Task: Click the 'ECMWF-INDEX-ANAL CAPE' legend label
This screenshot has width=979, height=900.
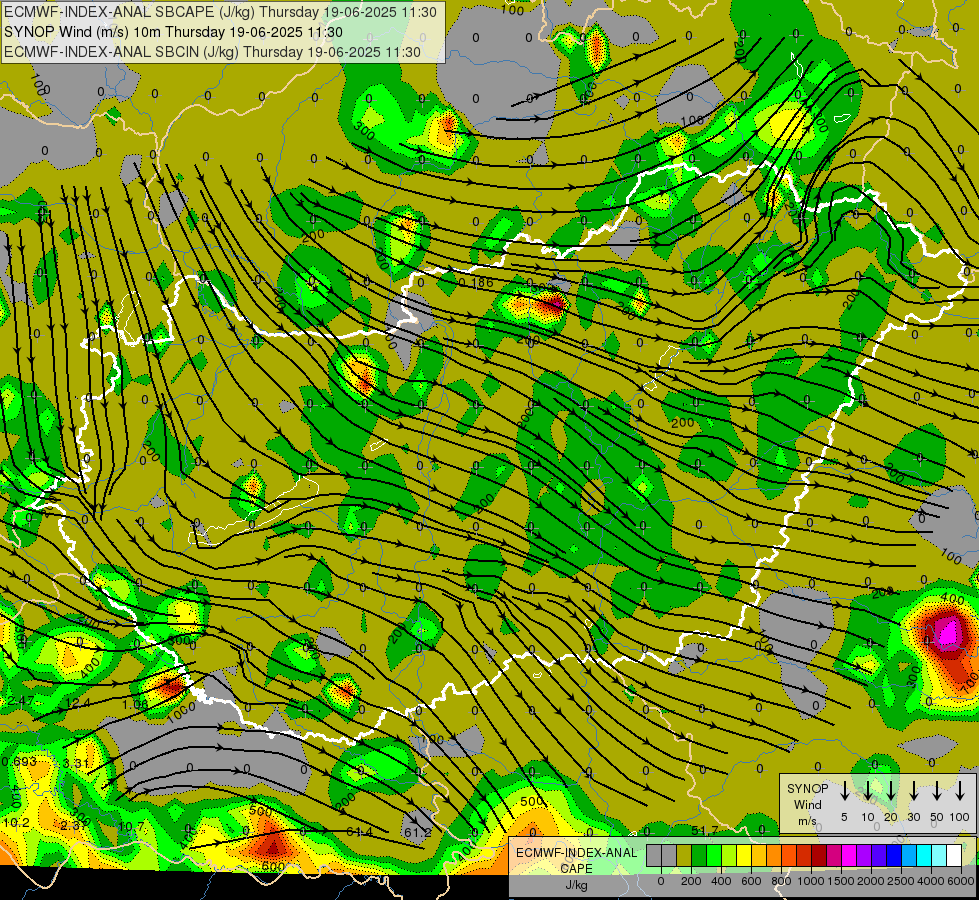Action: point(576,860)
